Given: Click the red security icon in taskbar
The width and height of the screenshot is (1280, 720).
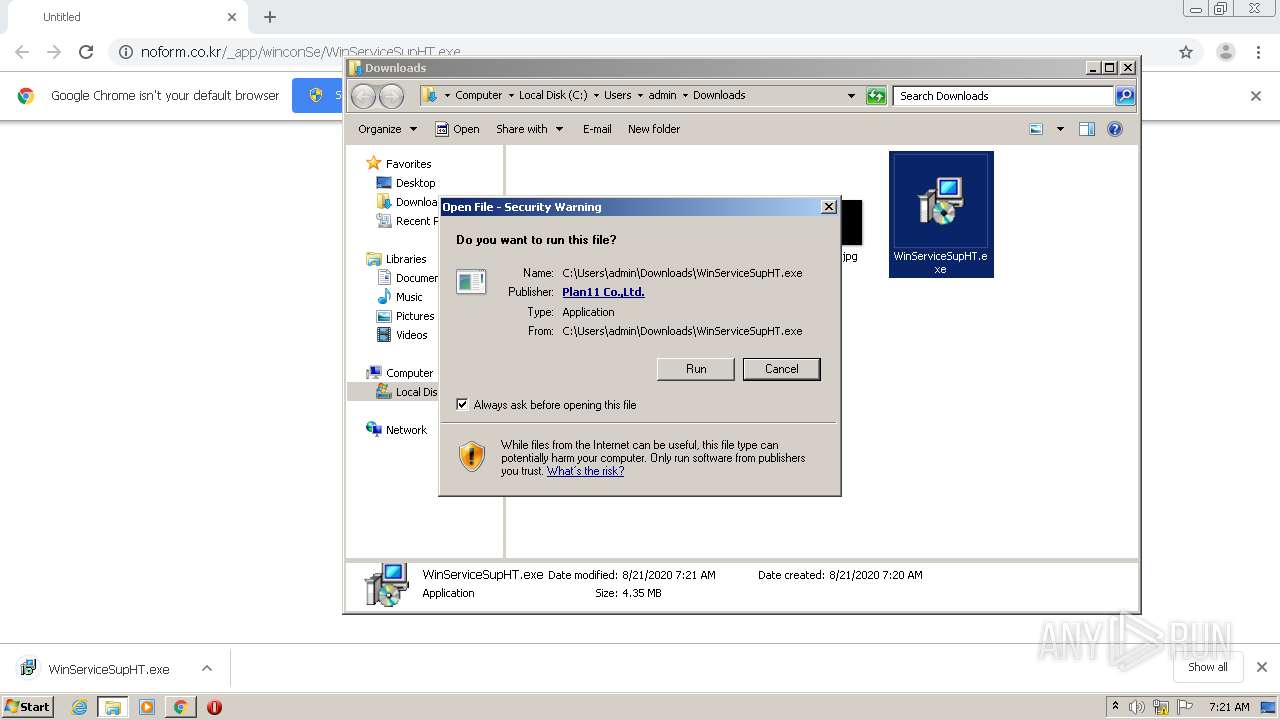Looking at the screenshot, I should [214, 707].
